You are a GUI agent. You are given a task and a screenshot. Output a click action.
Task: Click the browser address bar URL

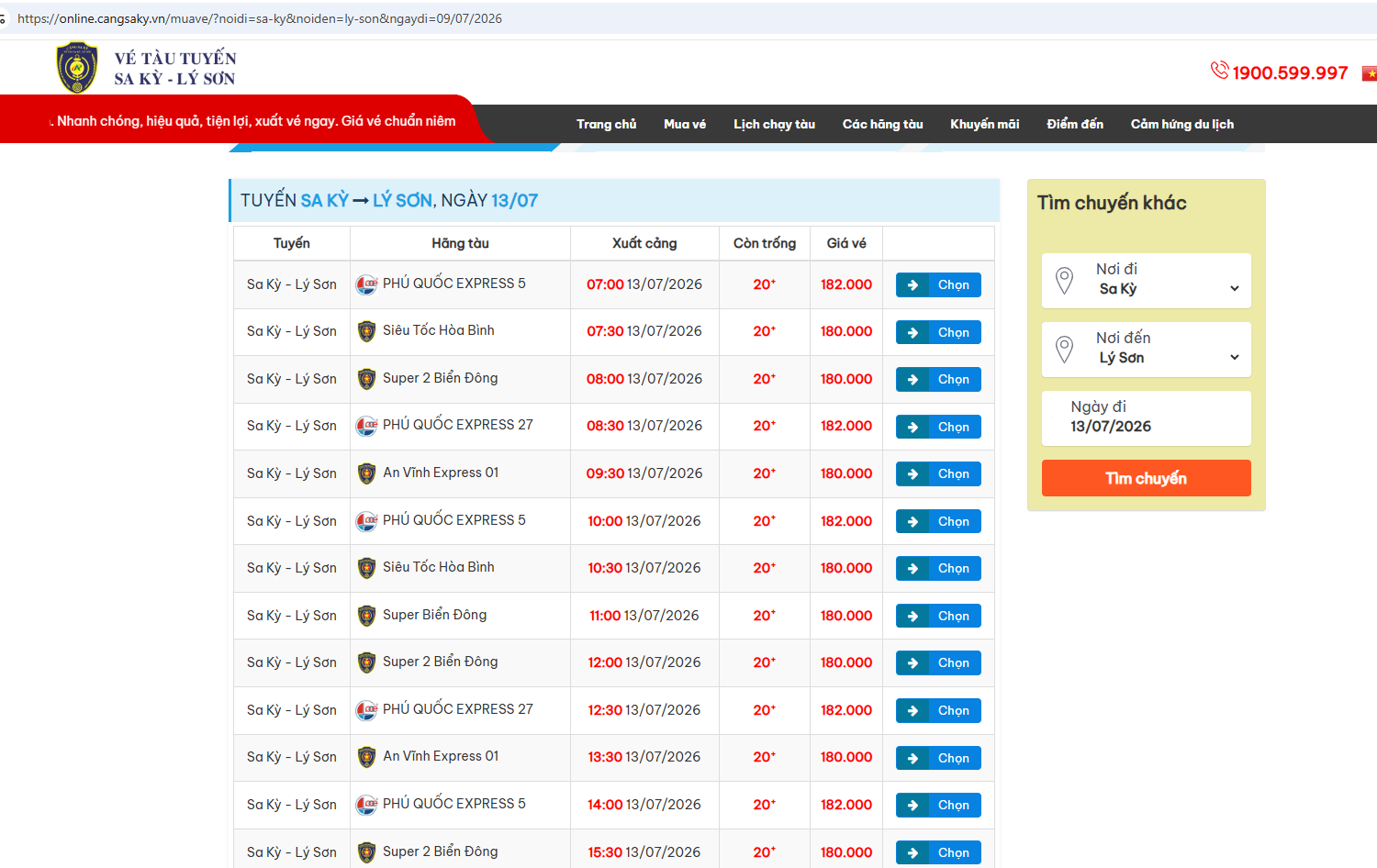[260, 18]
